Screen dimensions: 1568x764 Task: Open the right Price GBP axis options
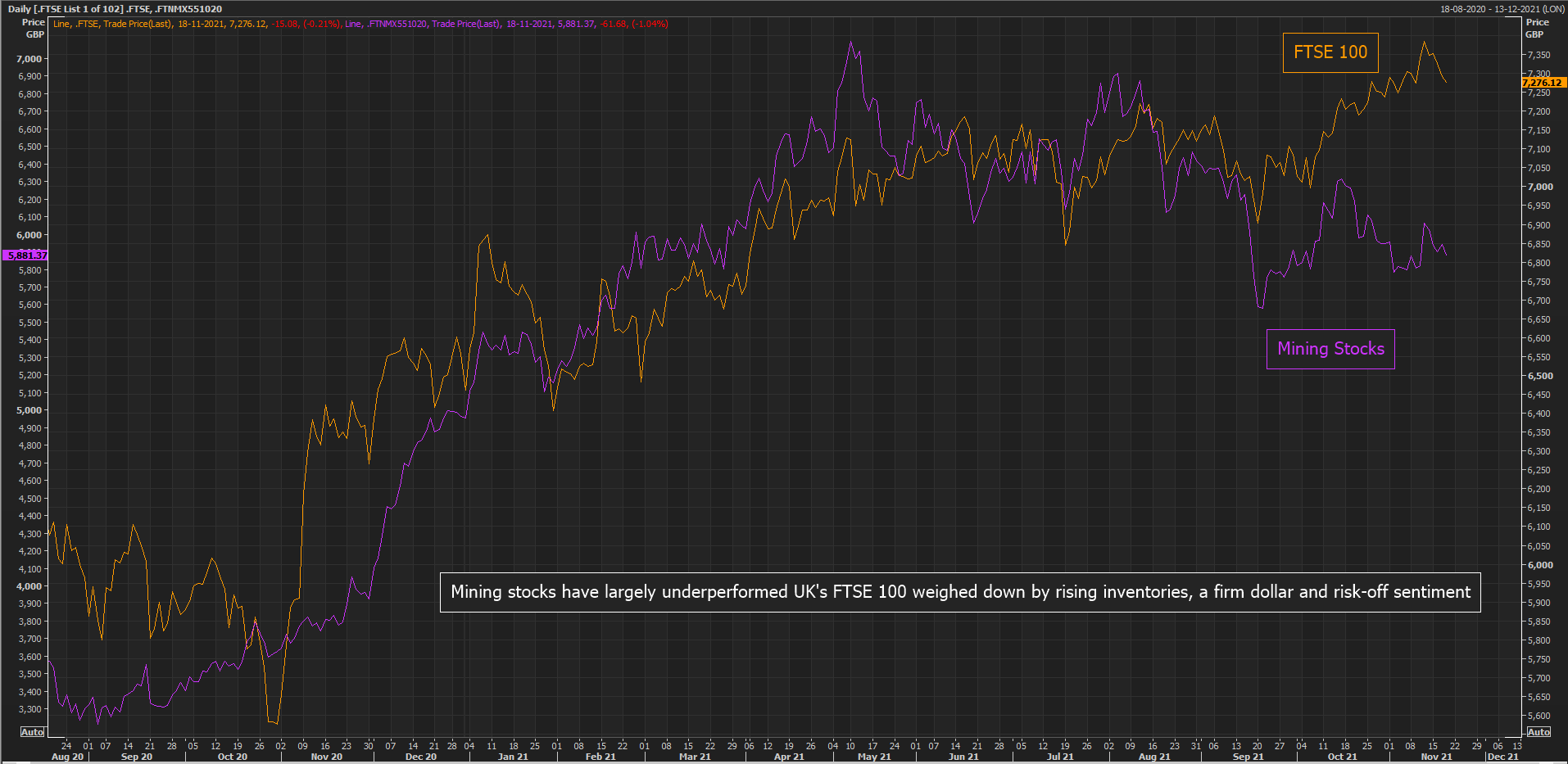pyautogui.click(x=1538, y=28)
